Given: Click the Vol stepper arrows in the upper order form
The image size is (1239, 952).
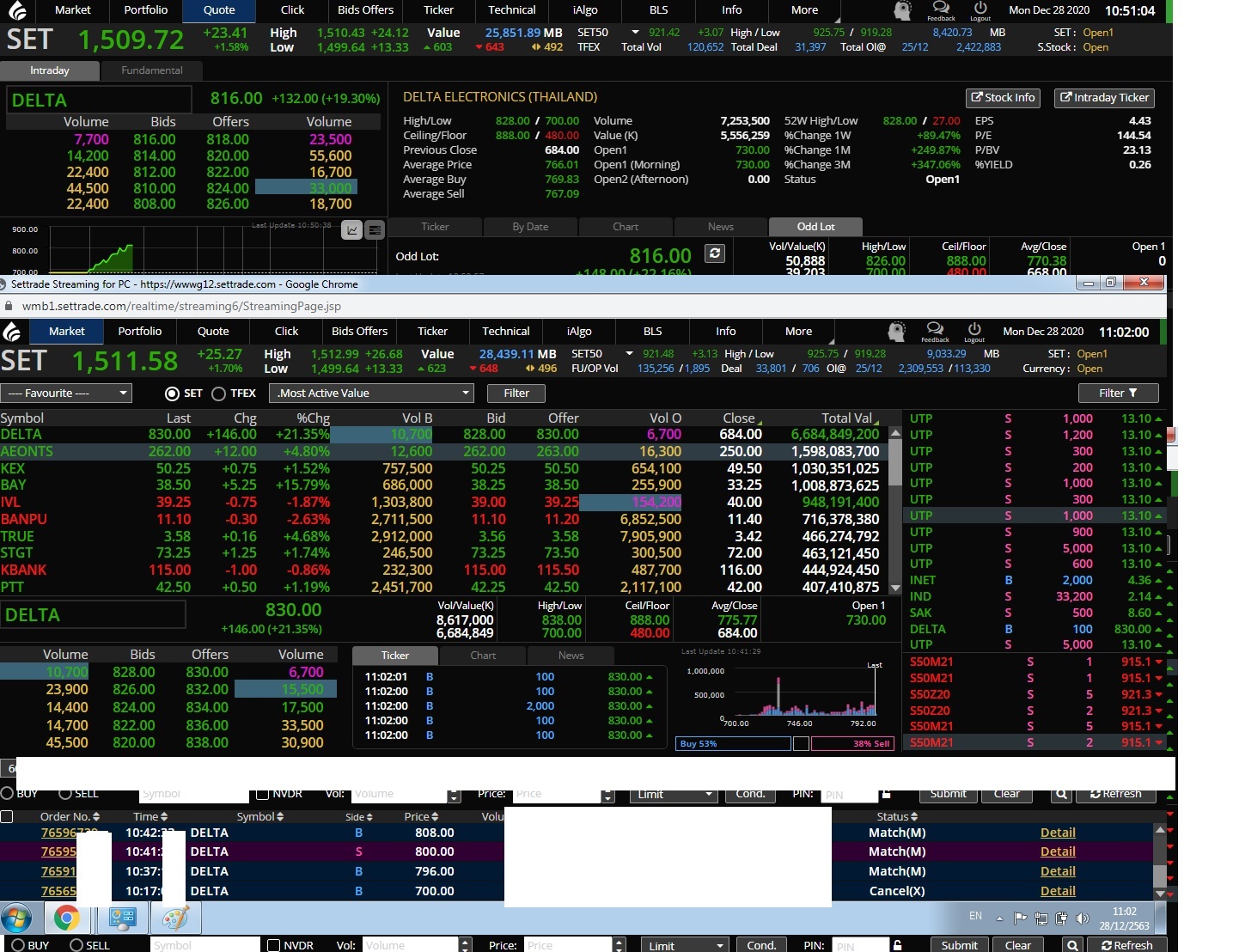Looking at the screenshot, I should (x=455, y=795).
